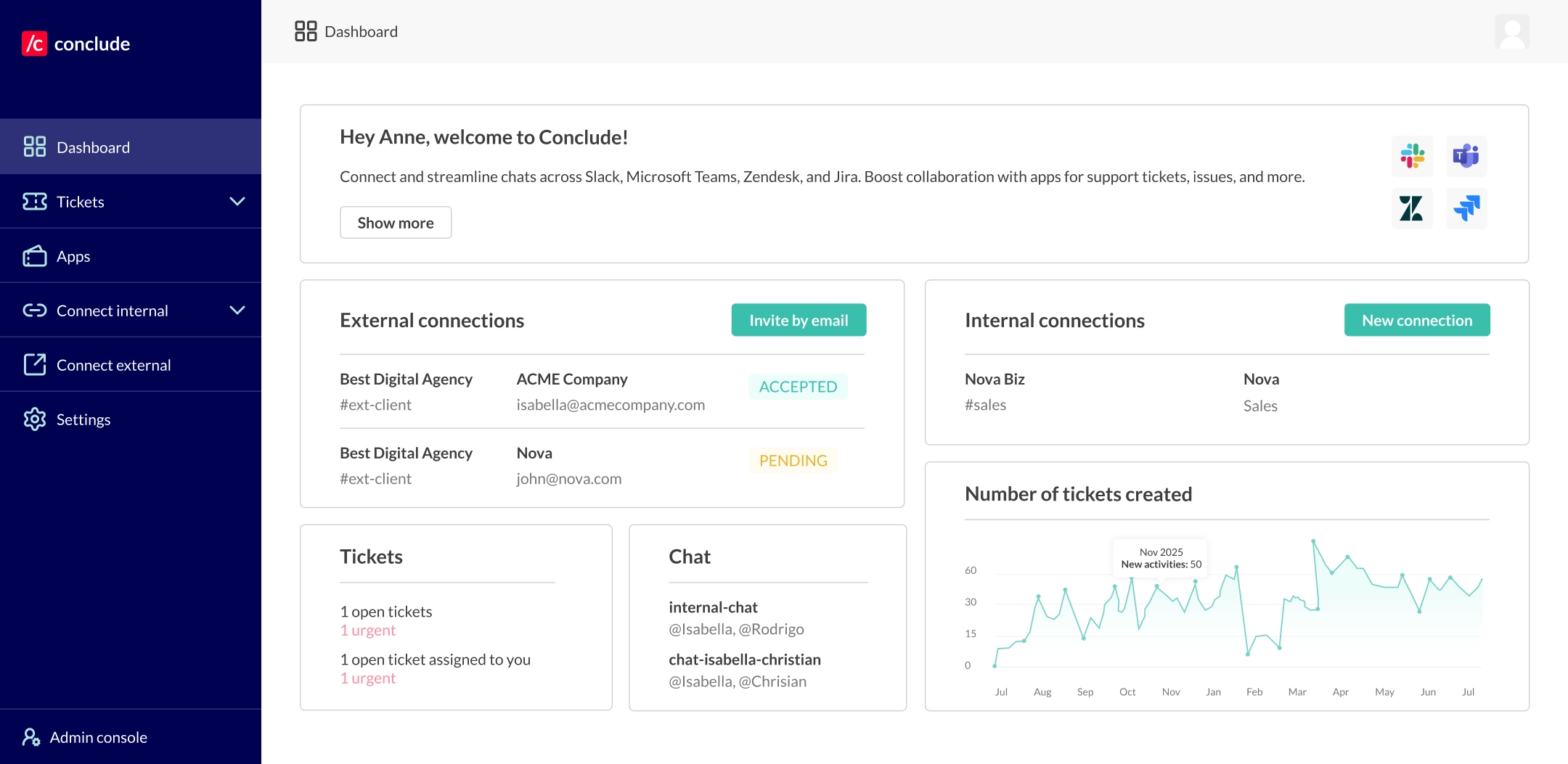Open the user profile avatar
The image size is (1568, 764).
click(x=1512, y=32)
